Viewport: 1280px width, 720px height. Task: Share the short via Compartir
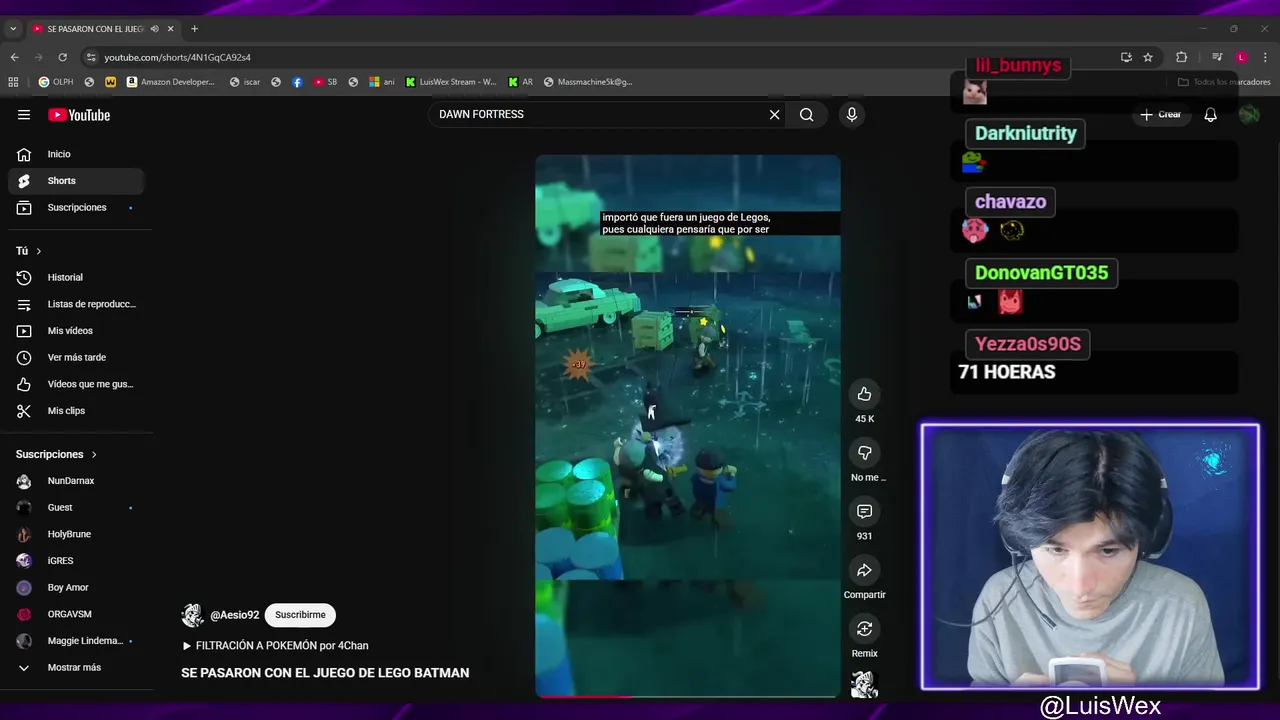pyautogui.click(x=864, y=570)
